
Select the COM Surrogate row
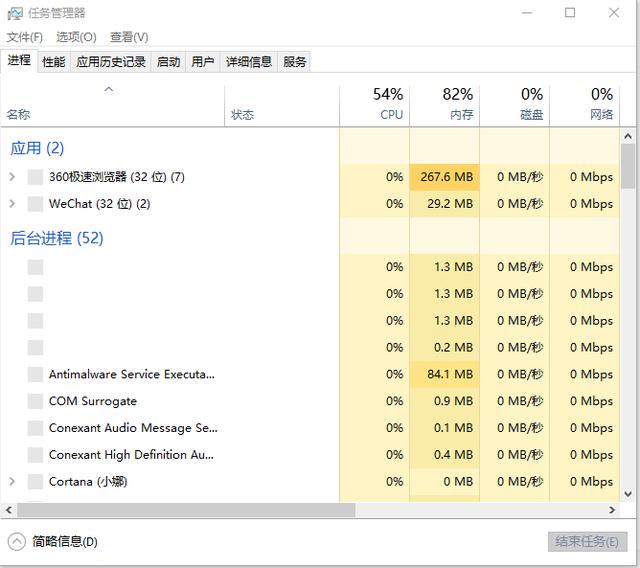(310, 401)
